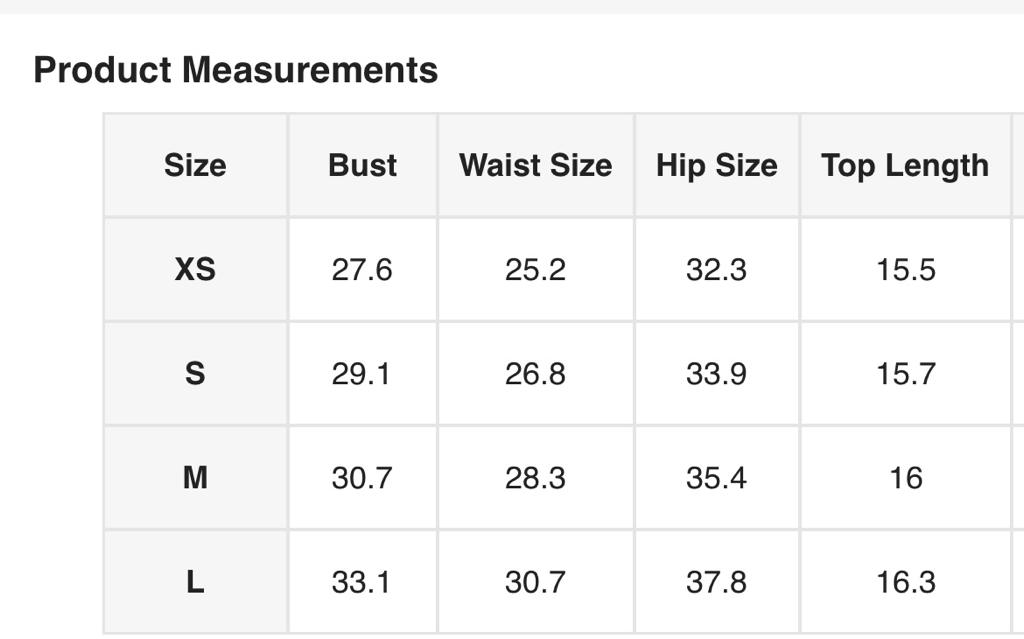This screenshot has height=639, width=1024.
Task: Select the Top Length column header
Action: (x=905, y=165)
